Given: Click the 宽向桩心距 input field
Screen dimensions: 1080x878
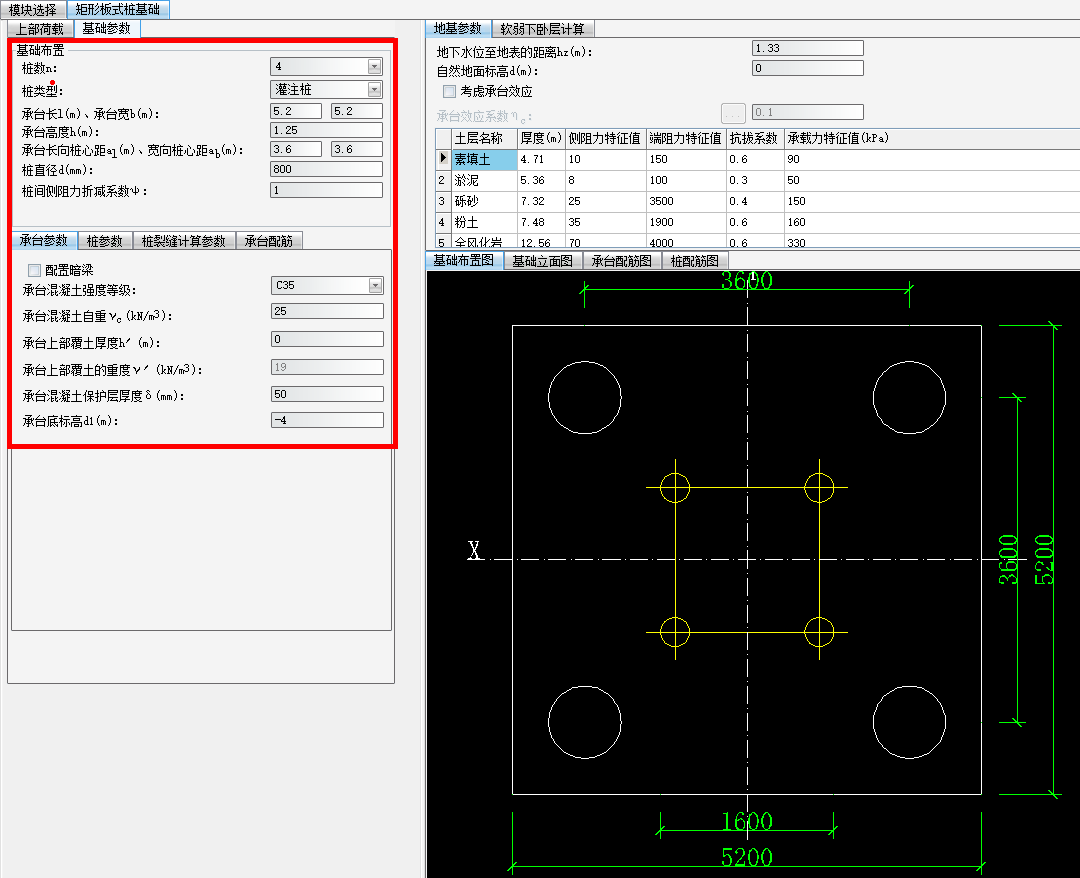Looking at the screenshot, I should (x=357, y=149).
